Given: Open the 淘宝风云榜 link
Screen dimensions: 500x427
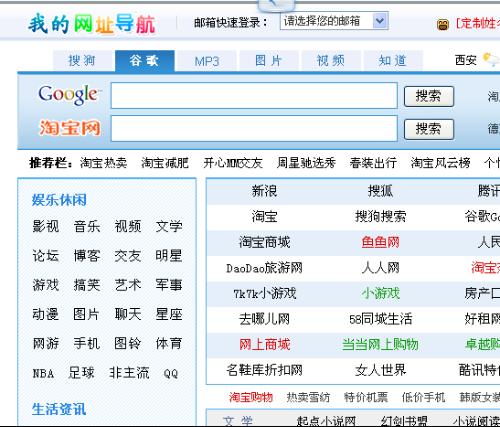Looking at the screenshot, I should (441, 163).
